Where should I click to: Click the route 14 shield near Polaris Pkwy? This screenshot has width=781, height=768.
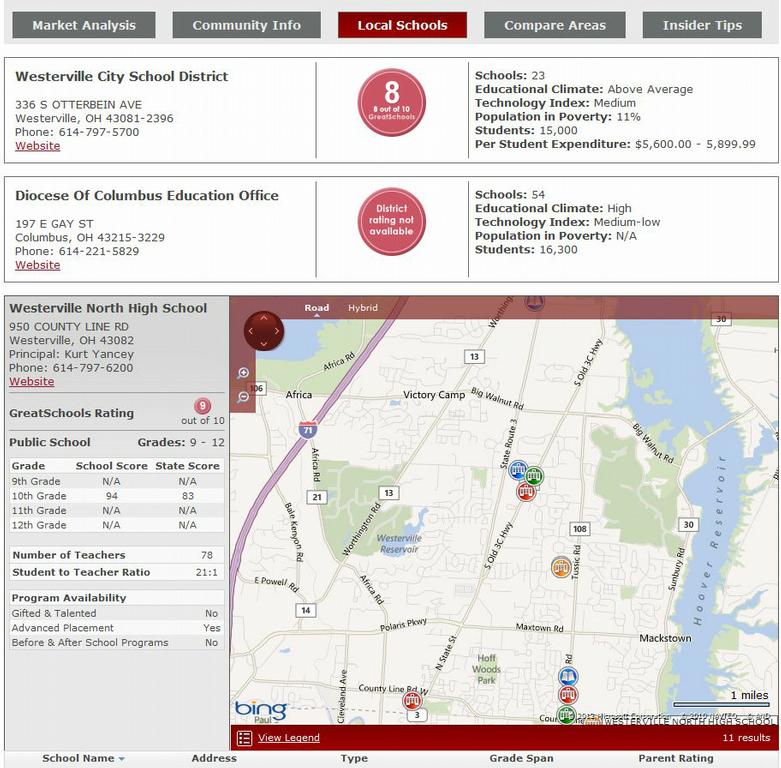(306, 610)
